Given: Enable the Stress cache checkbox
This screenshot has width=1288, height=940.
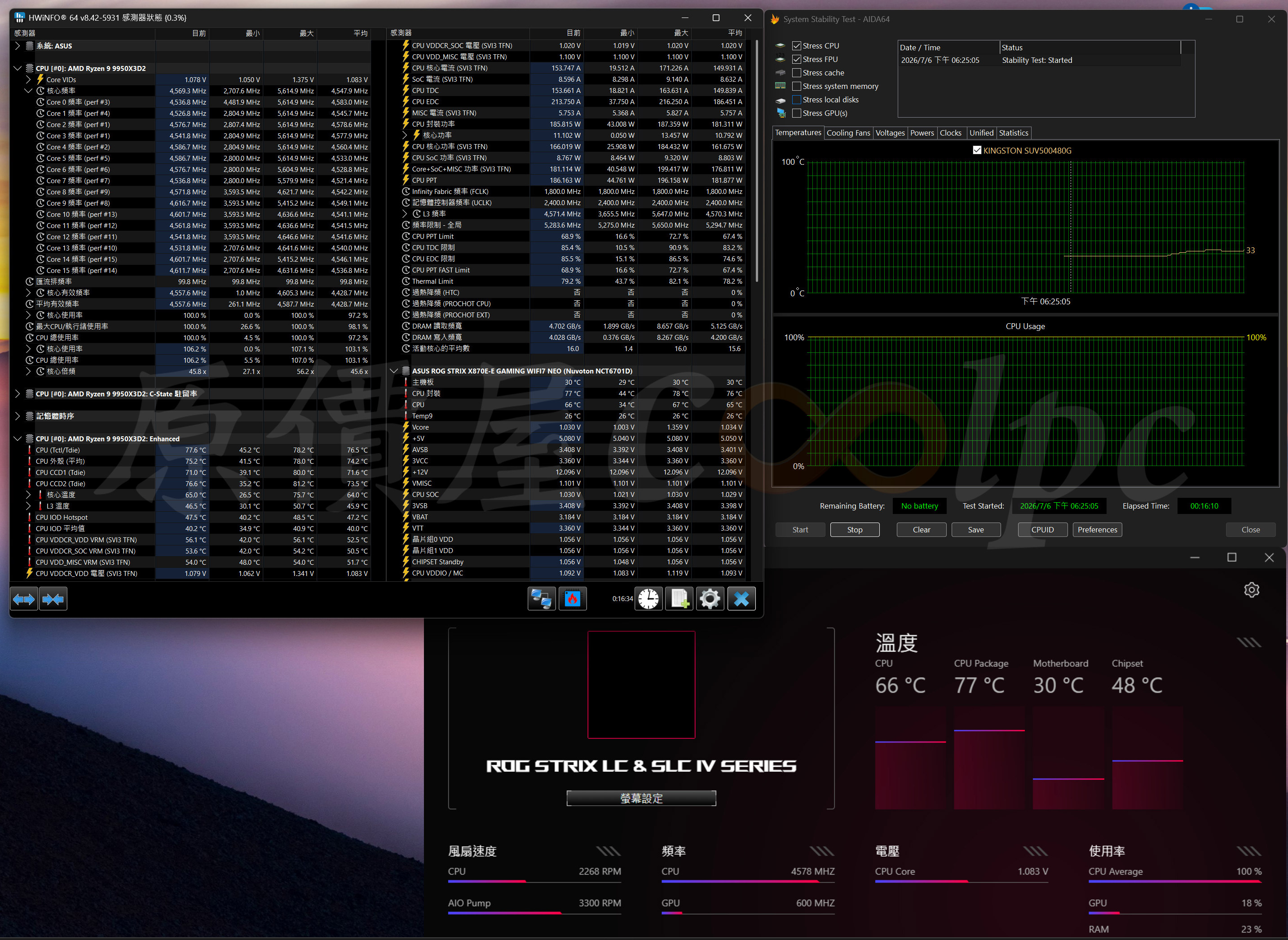Looking at the screenshot, I should click(797, 73).
